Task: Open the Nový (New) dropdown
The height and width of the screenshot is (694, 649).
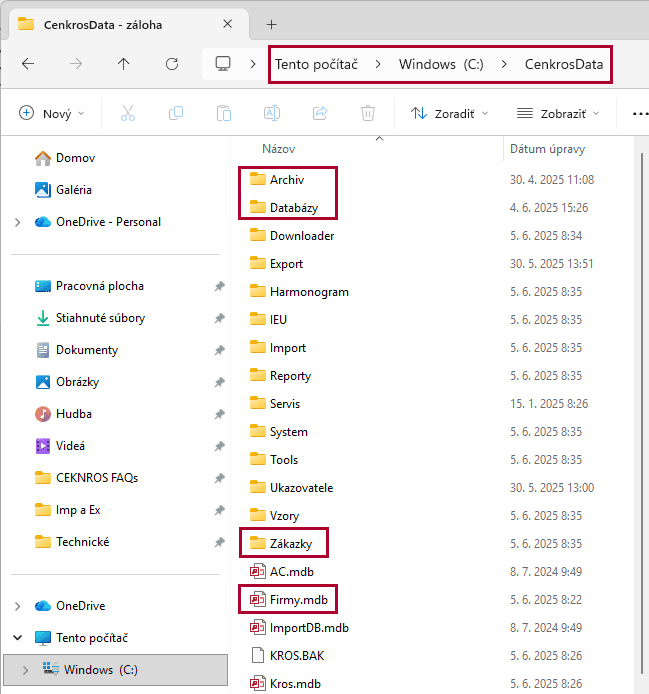Action: coord(52,113)
